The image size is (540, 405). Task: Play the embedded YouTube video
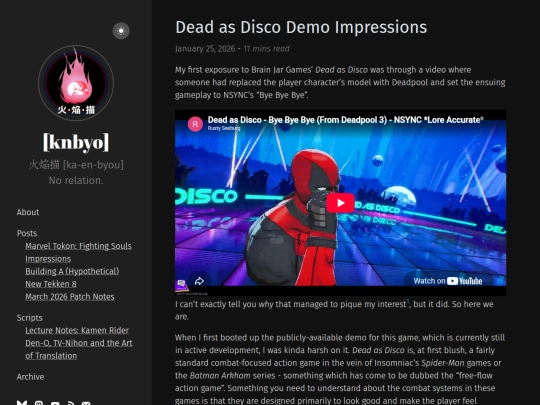coord(340,203)
